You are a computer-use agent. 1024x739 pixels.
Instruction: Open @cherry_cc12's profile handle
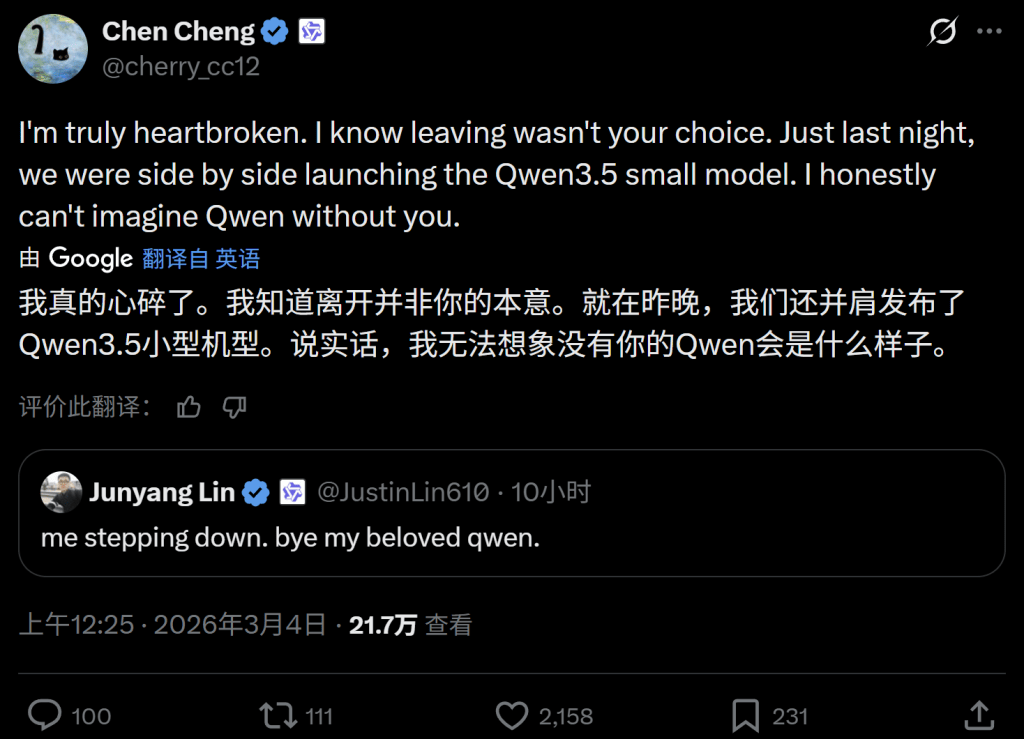[x=182, y=67]
